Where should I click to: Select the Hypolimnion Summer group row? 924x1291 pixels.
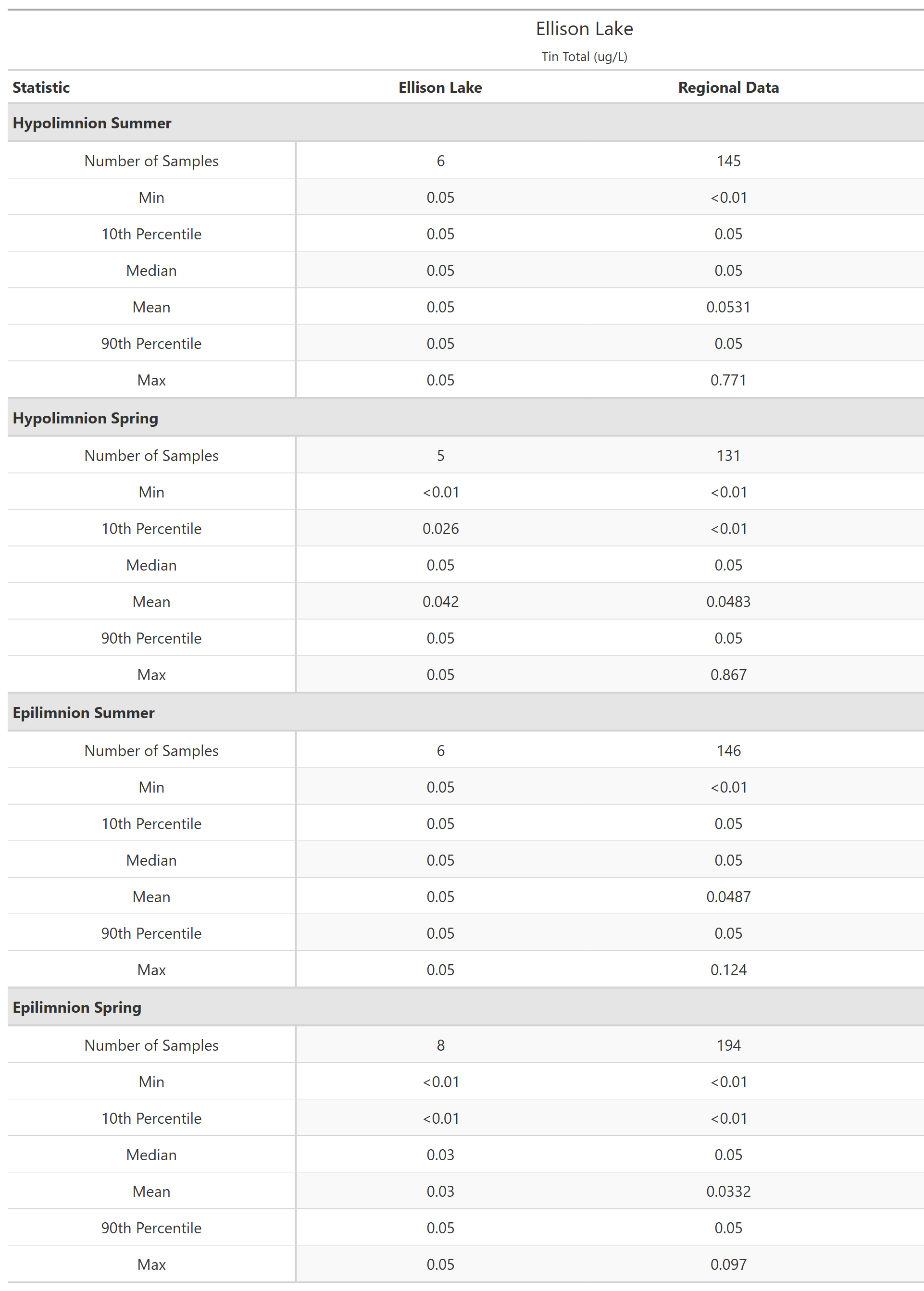(x=92, y=123)
